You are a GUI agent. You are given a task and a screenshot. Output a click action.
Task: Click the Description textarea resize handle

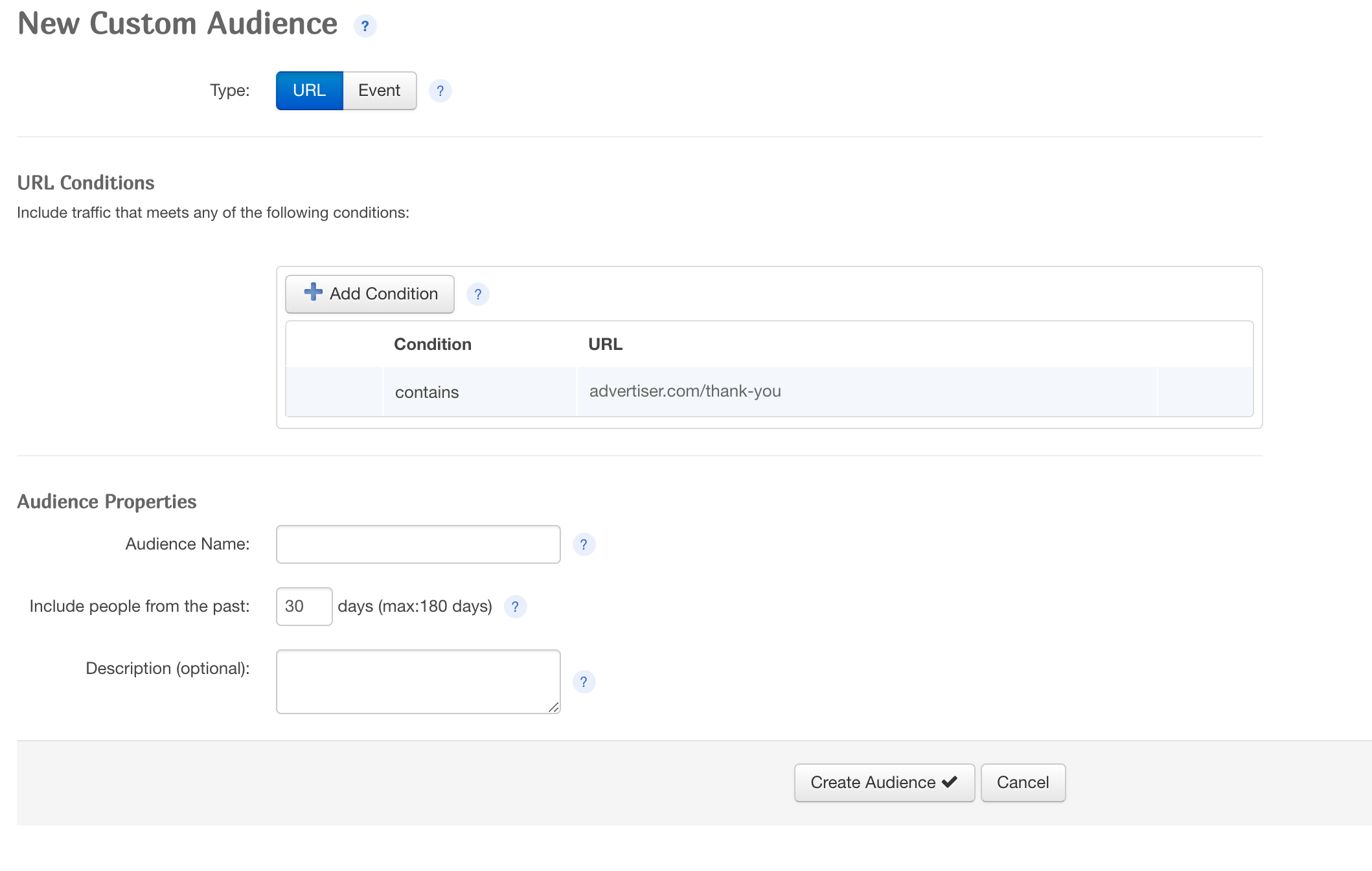pyautogui.click(x=554, y=707)
